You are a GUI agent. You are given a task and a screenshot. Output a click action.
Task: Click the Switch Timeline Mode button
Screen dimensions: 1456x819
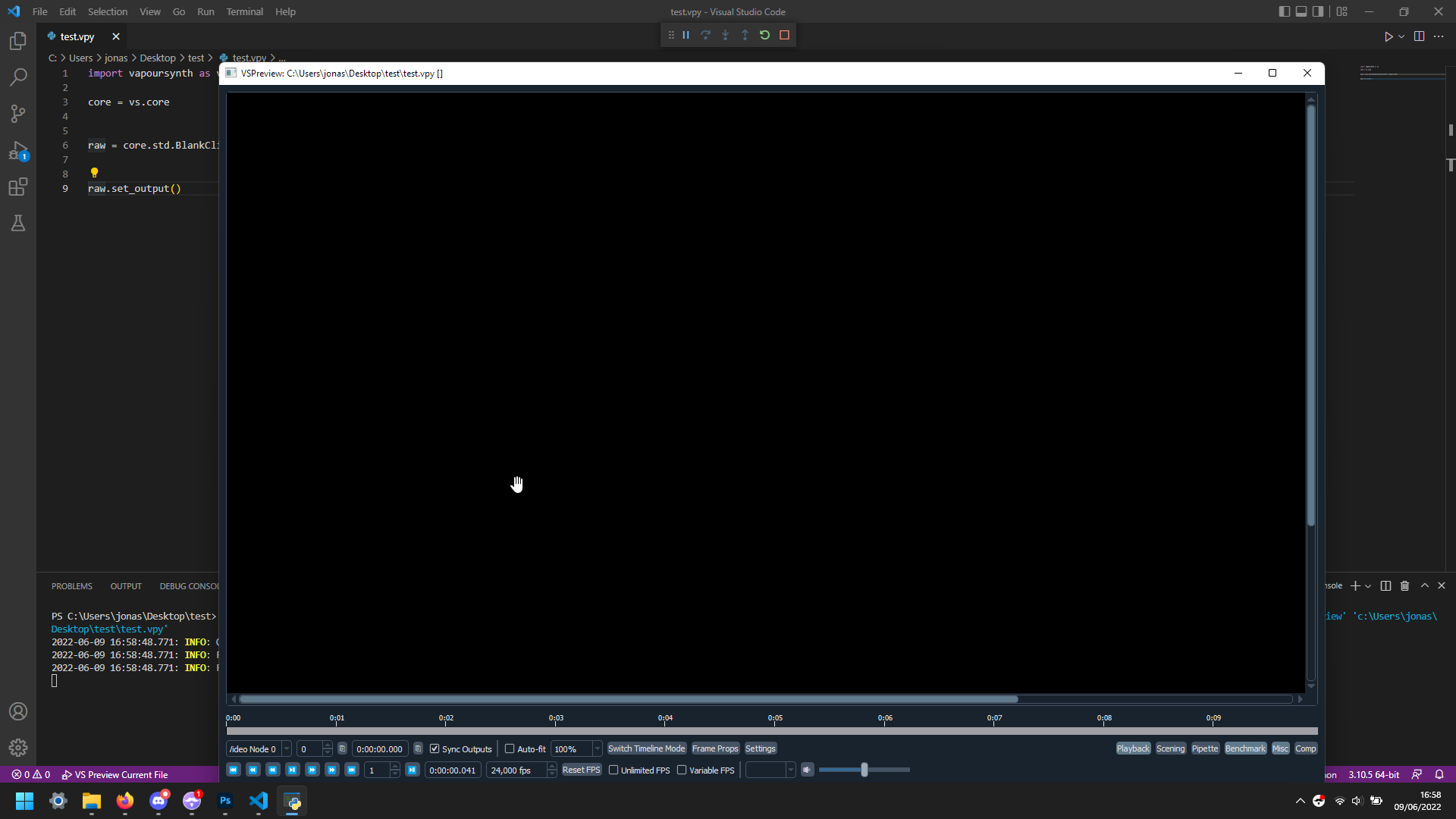(646, 748)
